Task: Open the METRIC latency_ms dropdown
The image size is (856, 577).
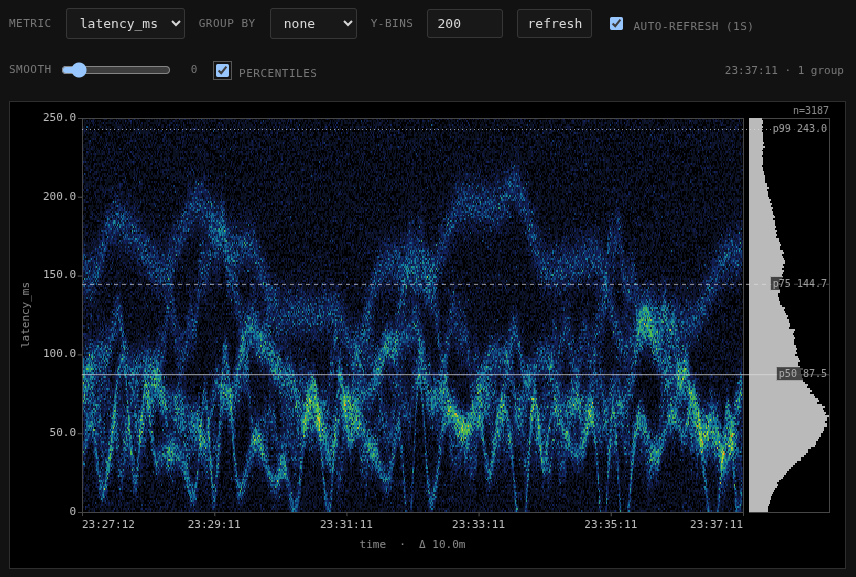Action: pyautogui.click(x=125, y=23)
